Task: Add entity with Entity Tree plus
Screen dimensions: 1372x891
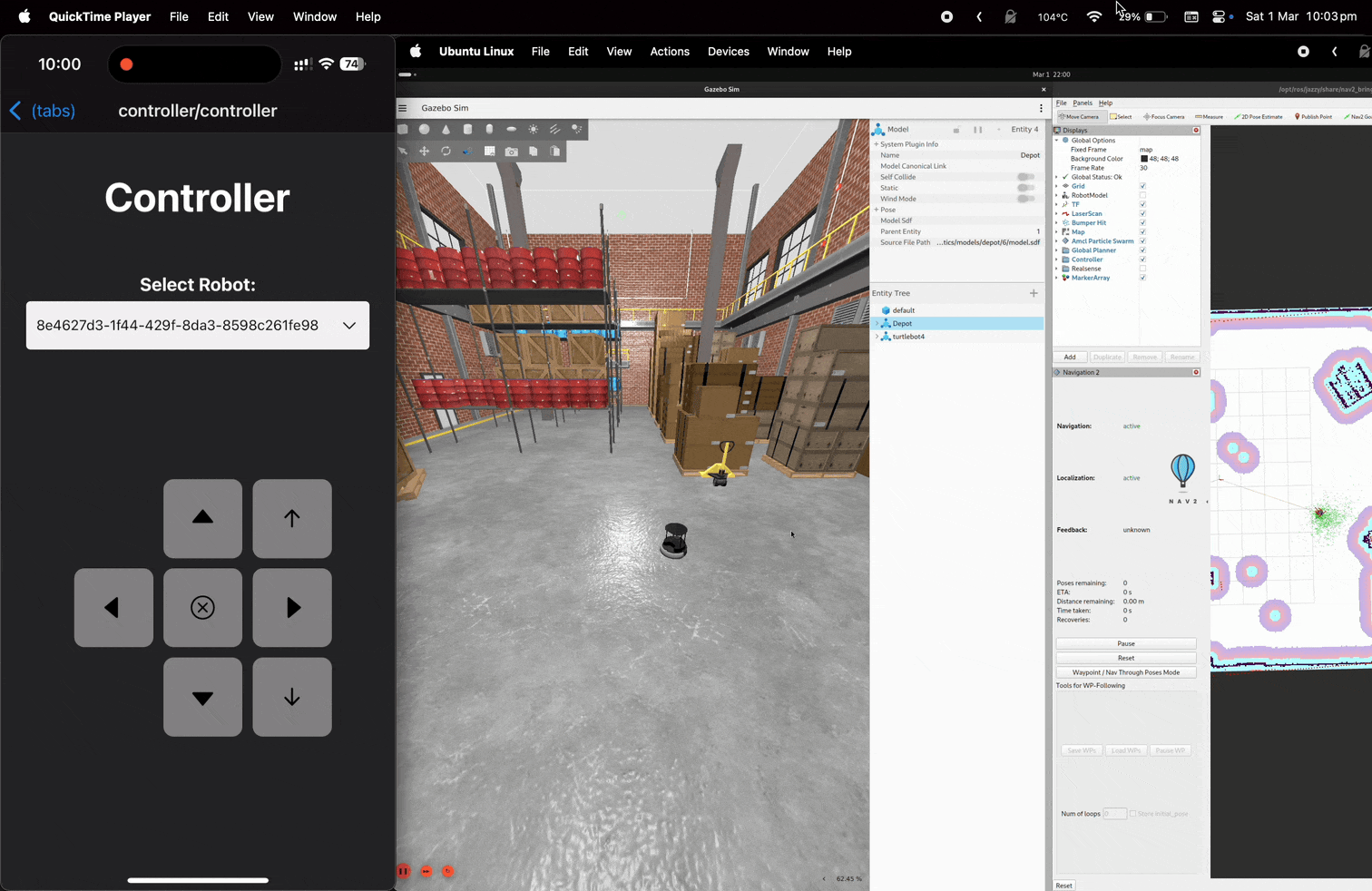Action: 1033,293
